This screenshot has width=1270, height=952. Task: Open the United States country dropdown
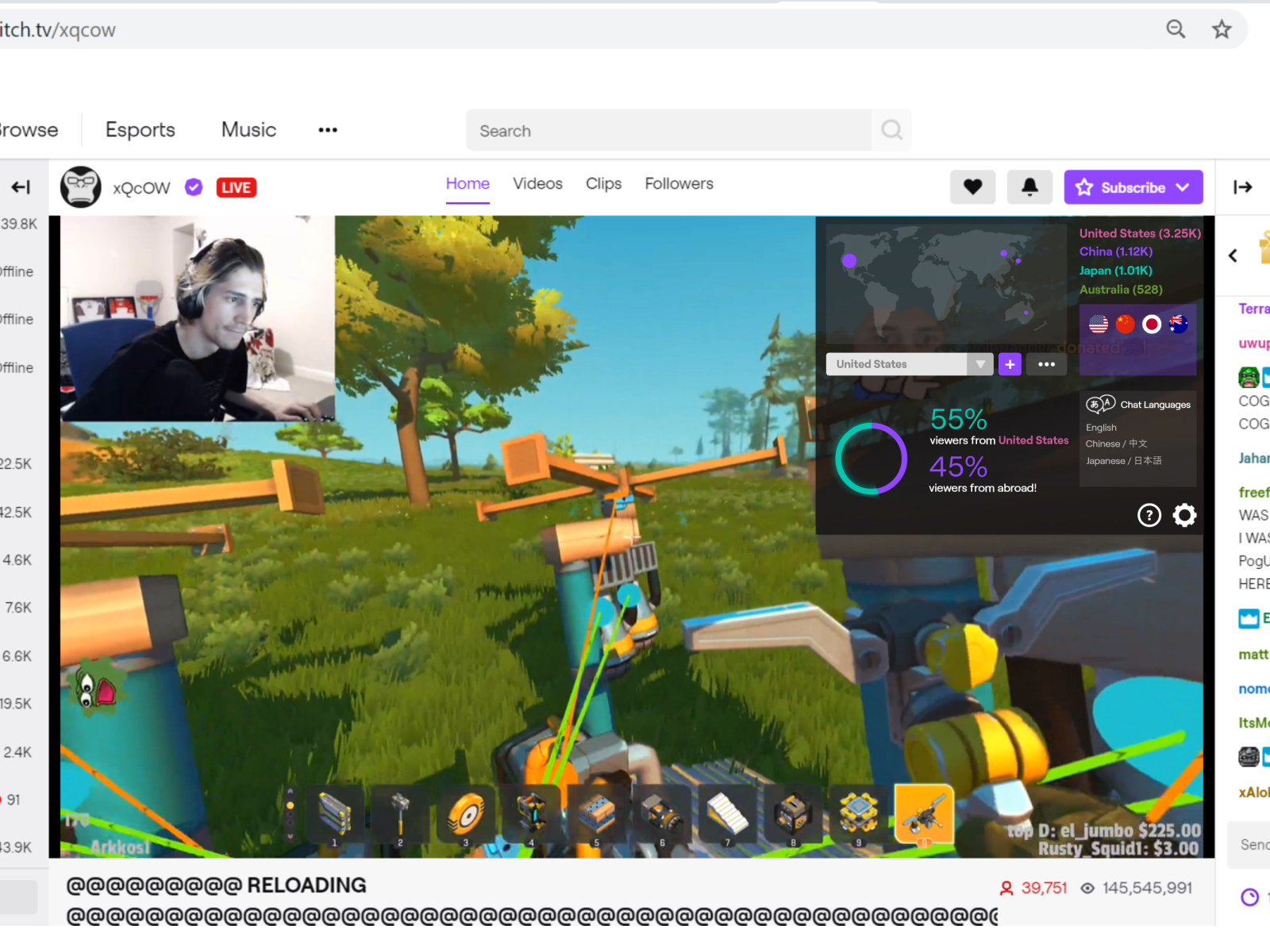pyautogui.click(x=909, y=363)
